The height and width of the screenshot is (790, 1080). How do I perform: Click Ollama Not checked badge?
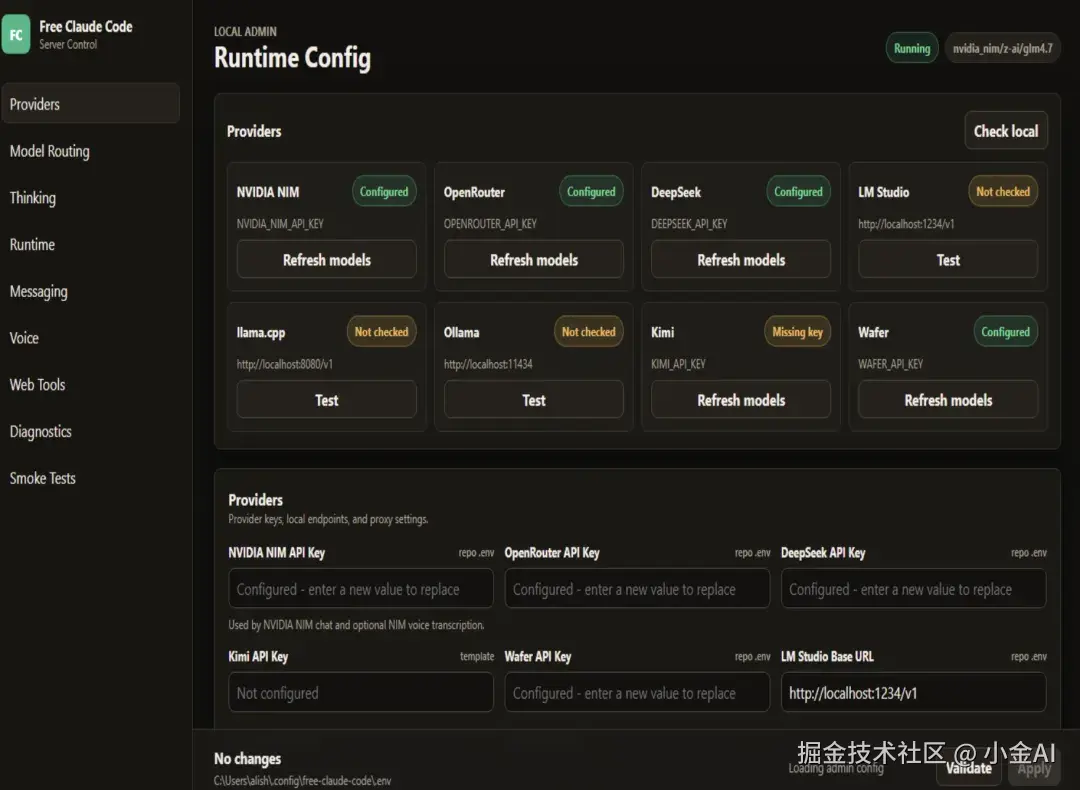point(589,331)
